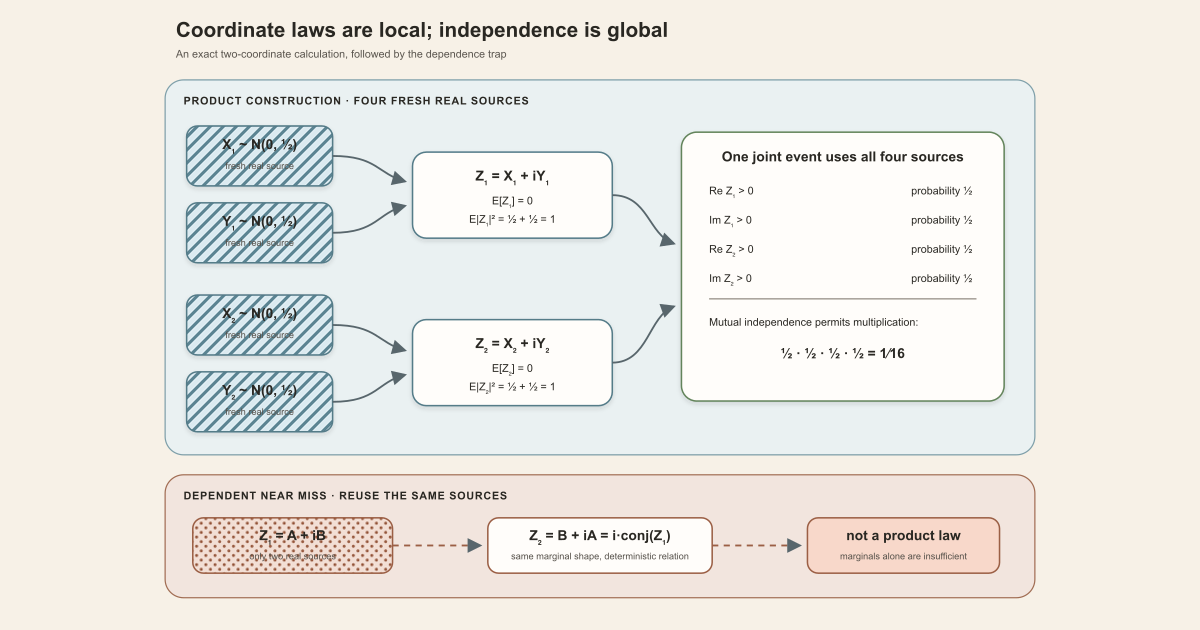Image resolution: width=1200 pixels, height=630 pixels.
Task: Click the dashed arrow pointing to 'not a product law'
Action: [x=758, y=545]
